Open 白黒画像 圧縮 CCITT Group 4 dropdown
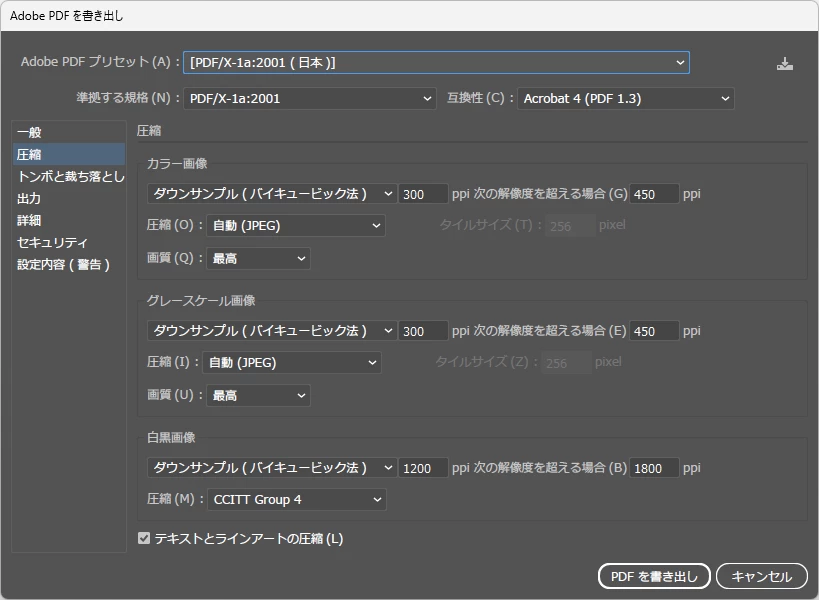This screenshot has width=819, height=600. pyautogui.click(x=297, y=500)
